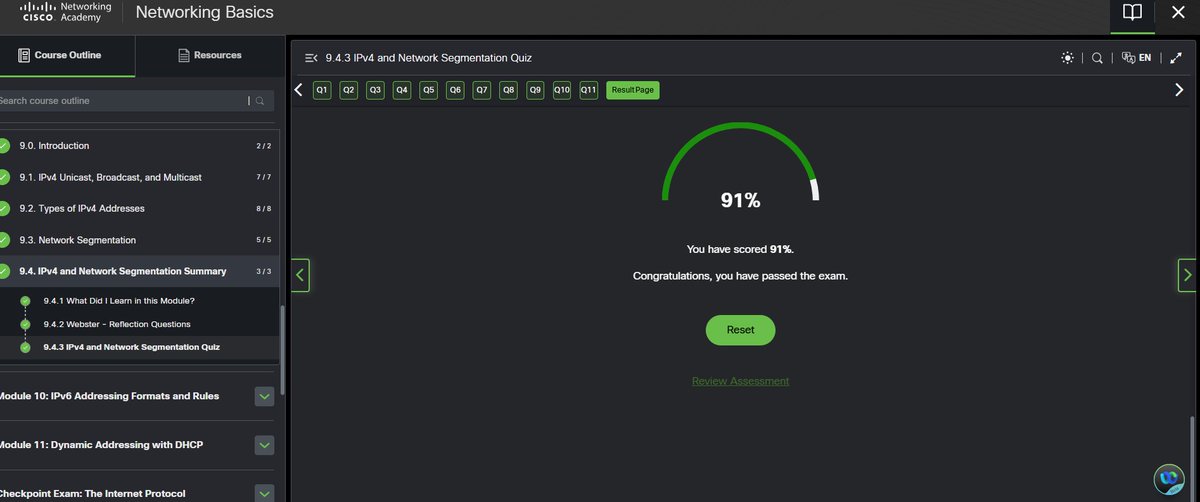Jump to question Q1

[x=322, y=90]
